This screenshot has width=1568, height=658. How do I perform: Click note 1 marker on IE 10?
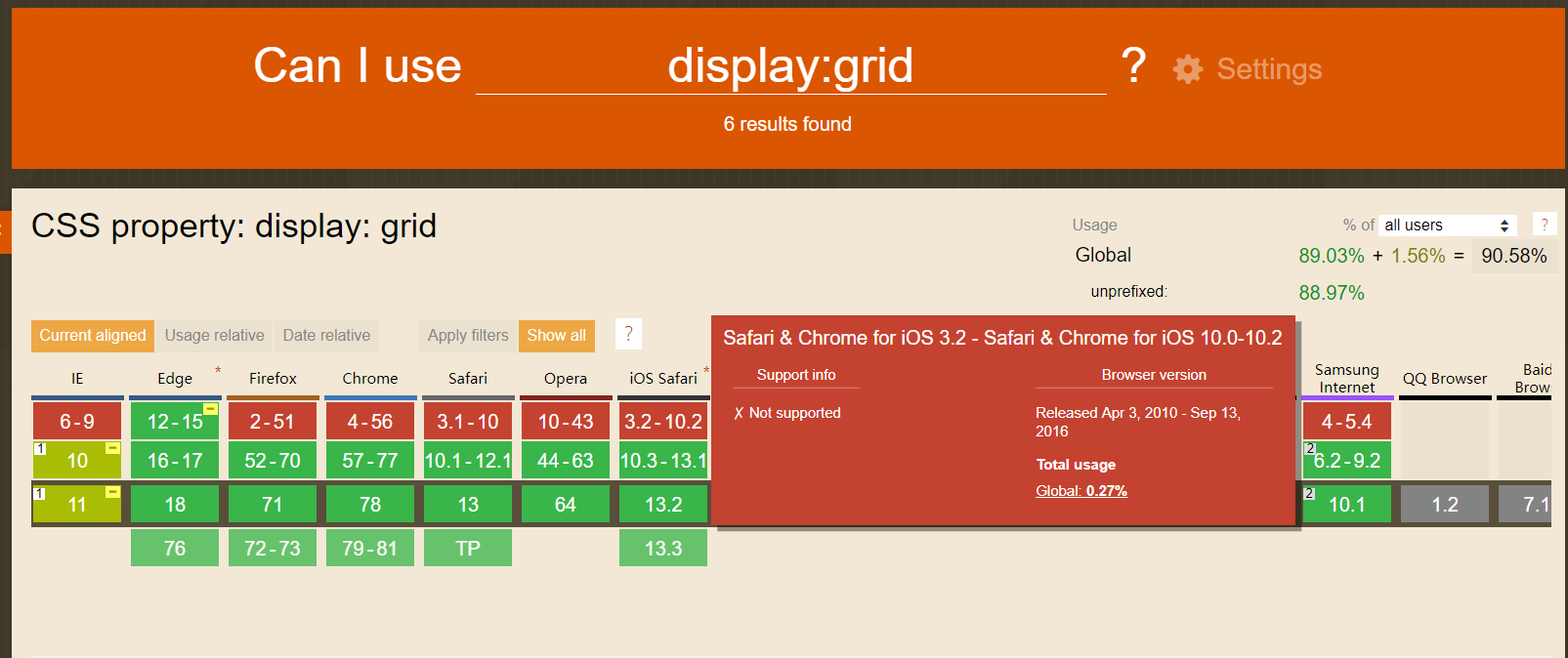[40, 449]
